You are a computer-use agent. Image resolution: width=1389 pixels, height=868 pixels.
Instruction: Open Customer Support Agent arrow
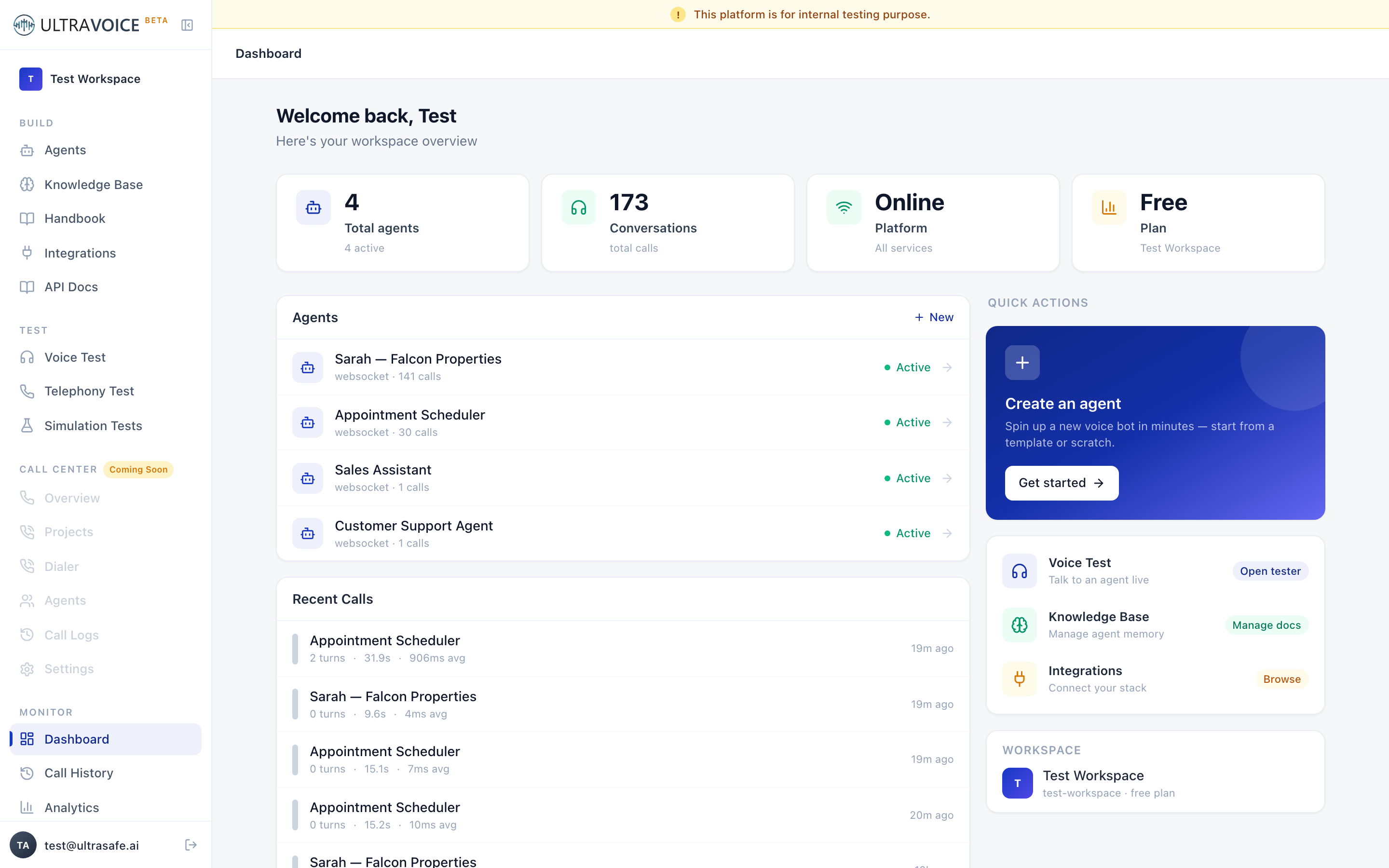(x=948, y=533)
